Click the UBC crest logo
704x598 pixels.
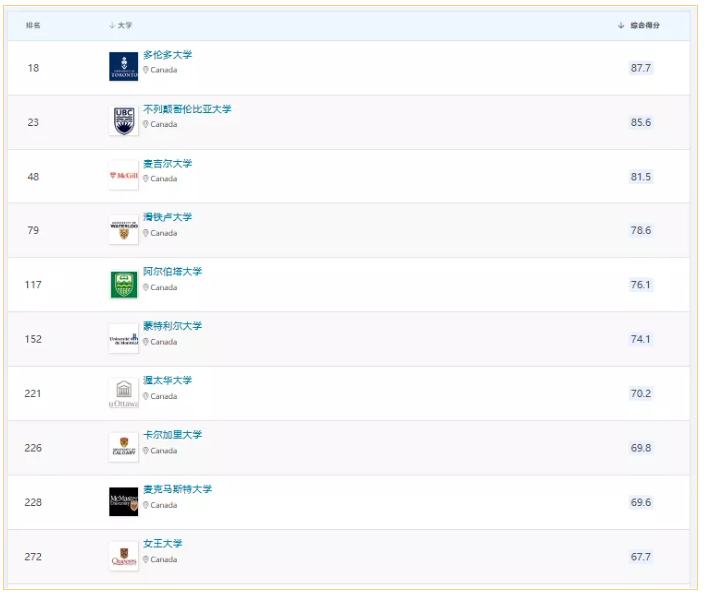click(123, 121)
